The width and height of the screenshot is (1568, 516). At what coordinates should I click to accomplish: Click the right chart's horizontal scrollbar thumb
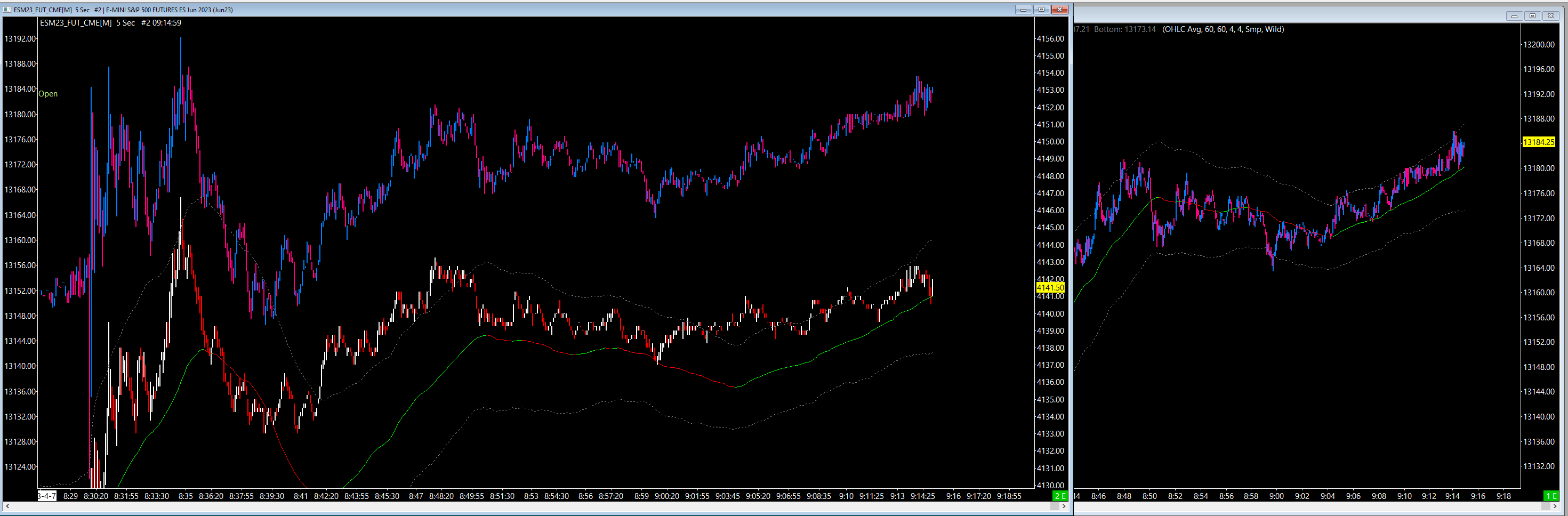1546,506
